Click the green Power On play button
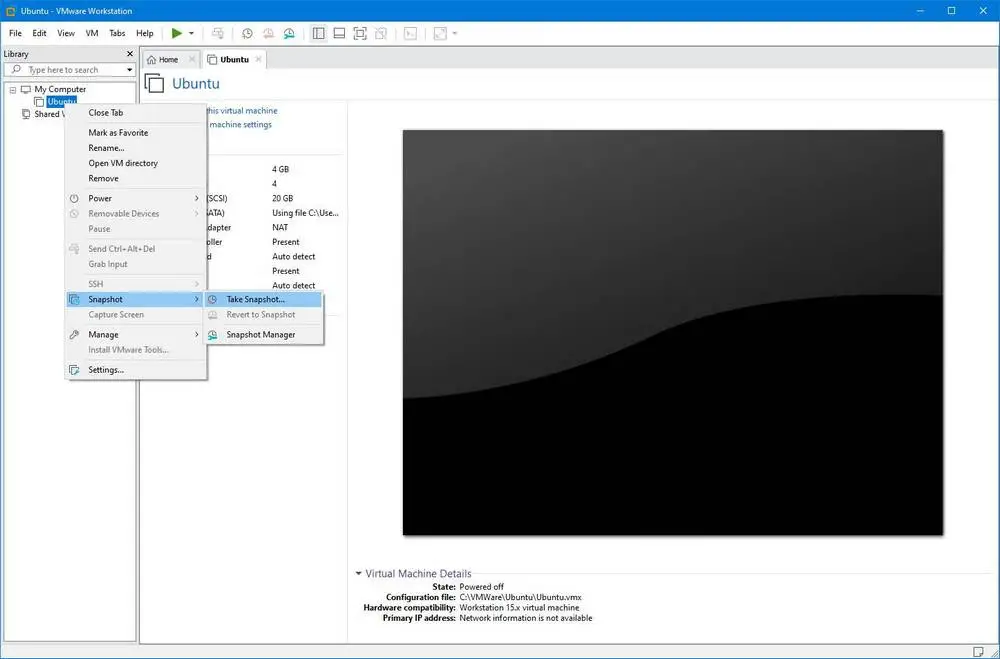Image resolution: width=1000 pixels, height=659 pixels. 177,33
